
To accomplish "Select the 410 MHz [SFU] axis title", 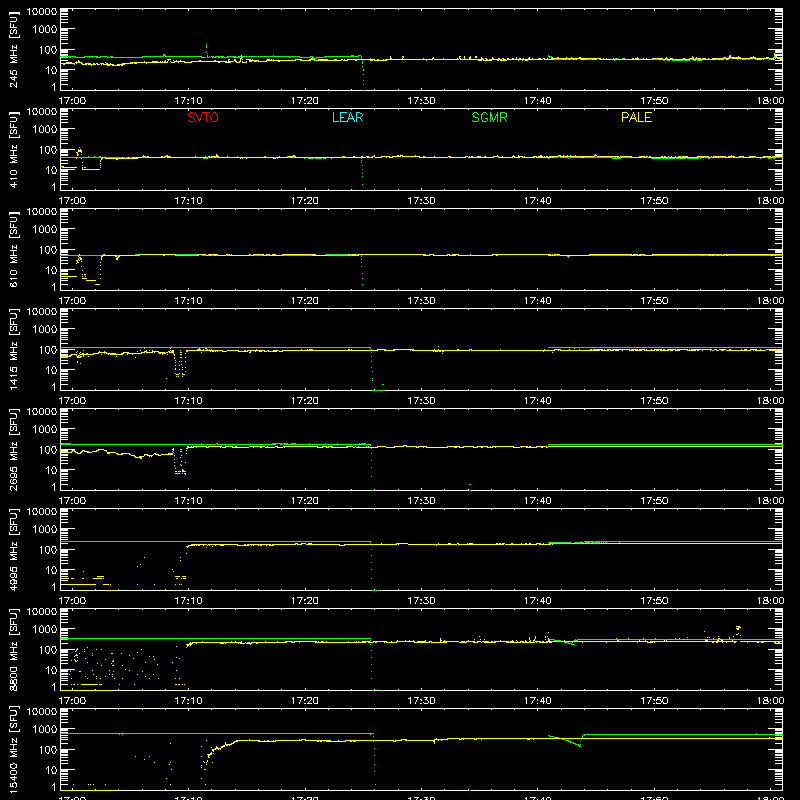I will 13,150.
